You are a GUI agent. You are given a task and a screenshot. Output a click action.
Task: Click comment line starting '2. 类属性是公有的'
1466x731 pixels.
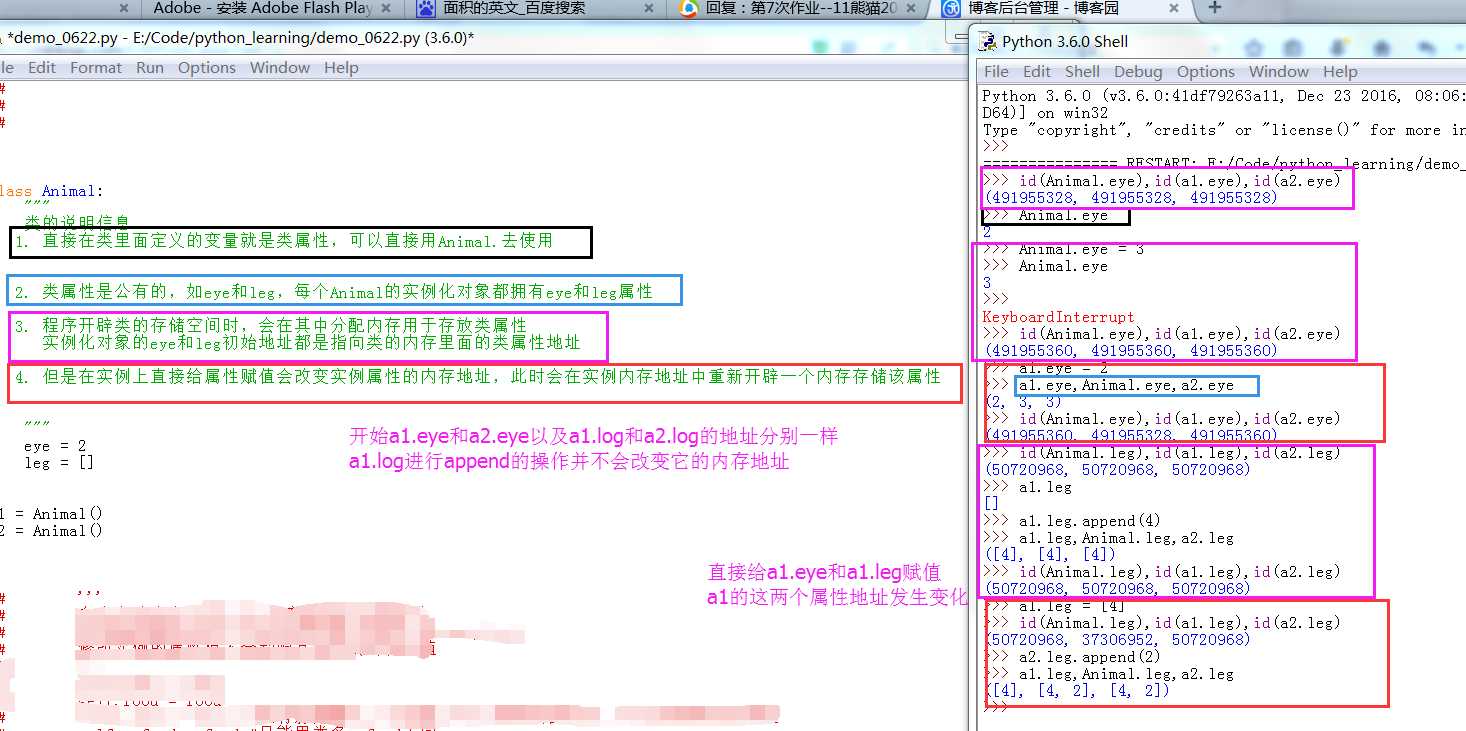click(x=334, y=292)
